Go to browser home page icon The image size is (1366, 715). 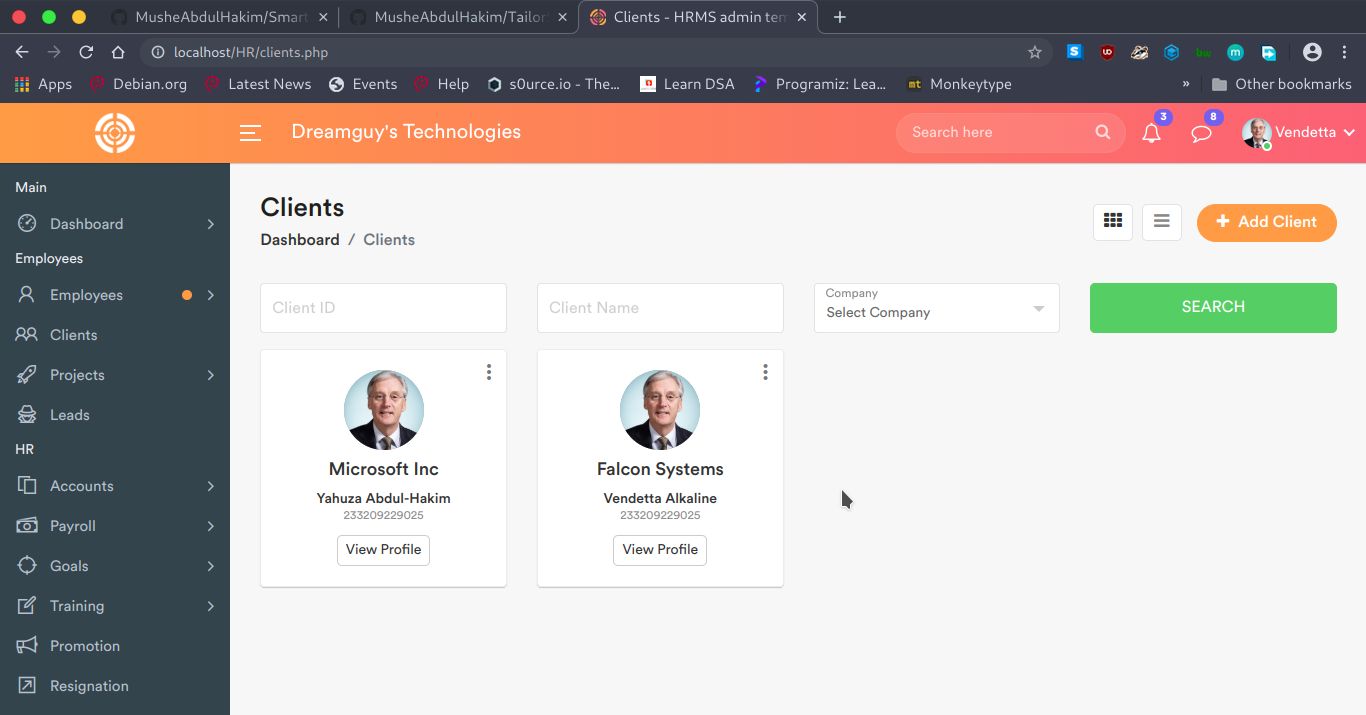click(x=118, y=52)
